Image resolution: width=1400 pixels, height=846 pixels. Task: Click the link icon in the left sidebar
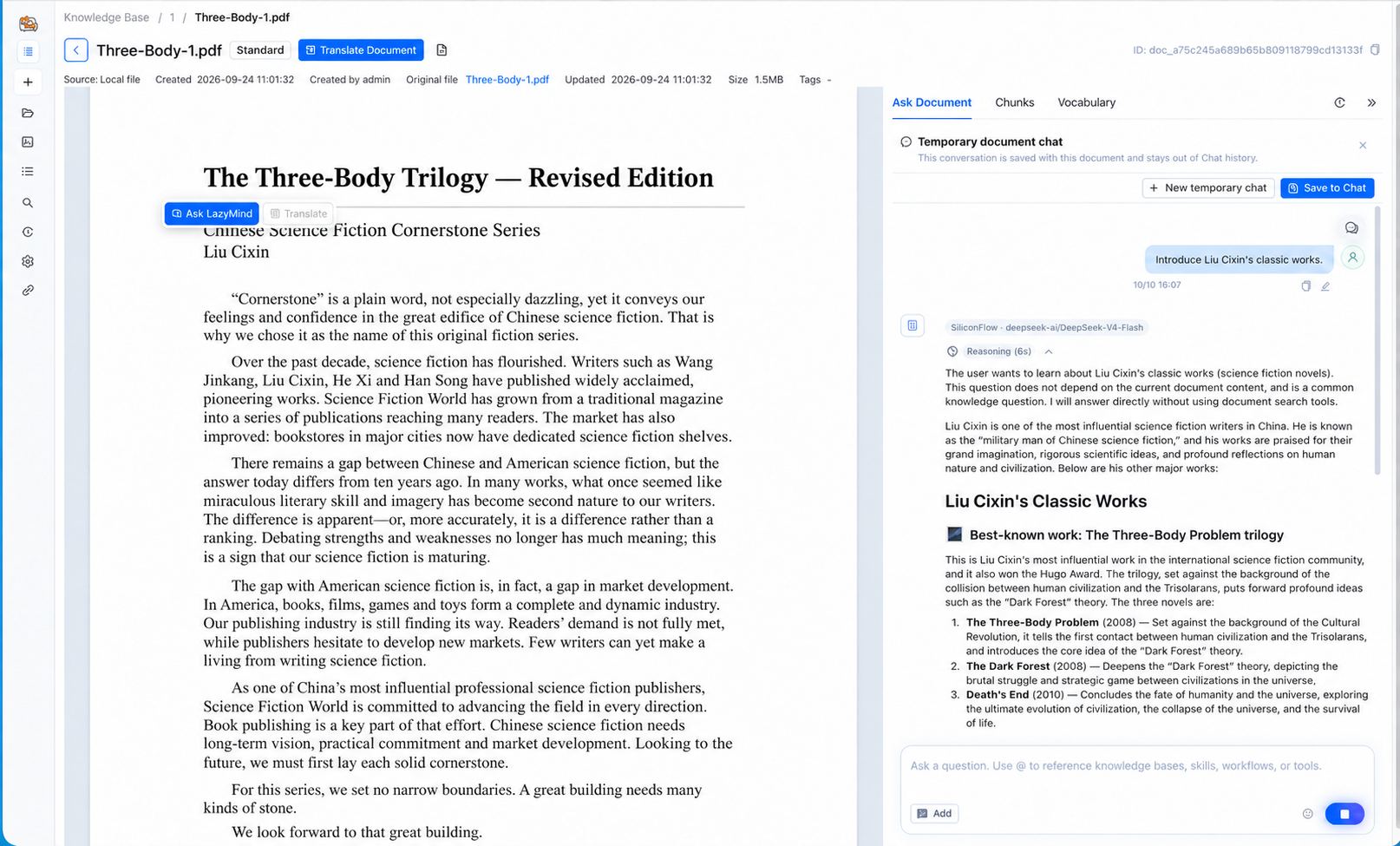[x=28, y=291]
